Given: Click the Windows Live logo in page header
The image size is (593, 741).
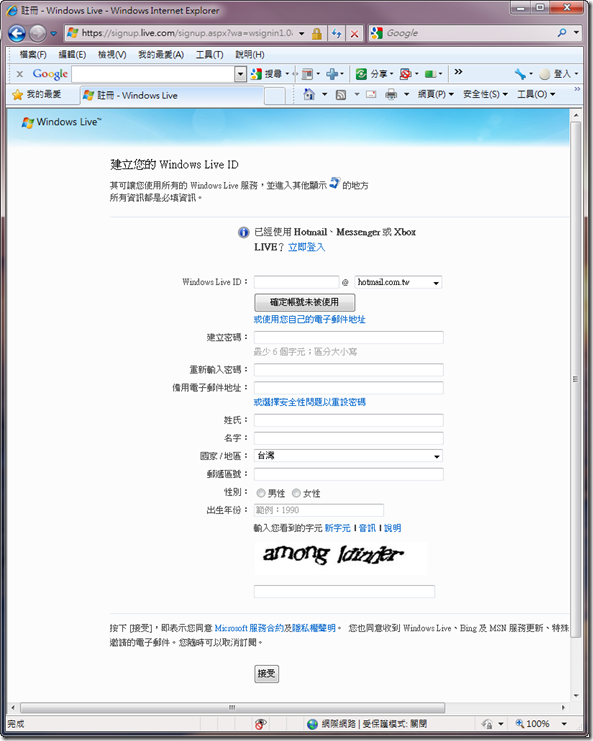Looking at the screenshot, I should 61,122.
